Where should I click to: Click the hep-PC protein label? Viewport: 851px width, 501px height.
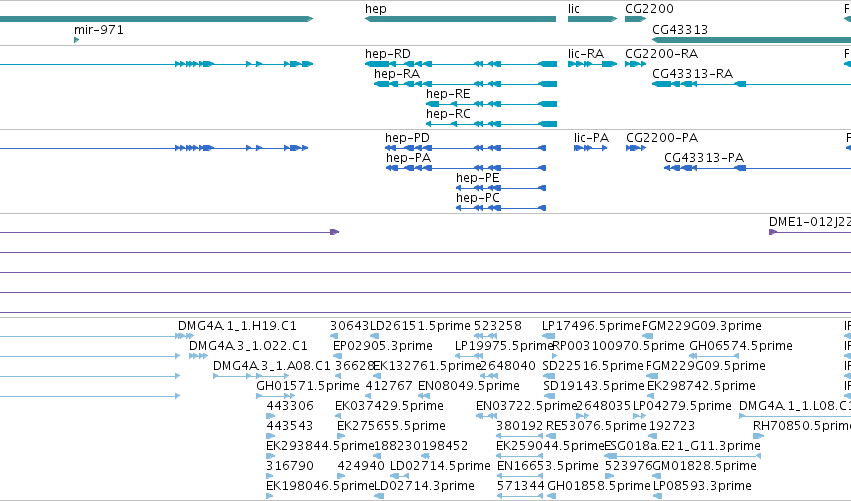477,198
